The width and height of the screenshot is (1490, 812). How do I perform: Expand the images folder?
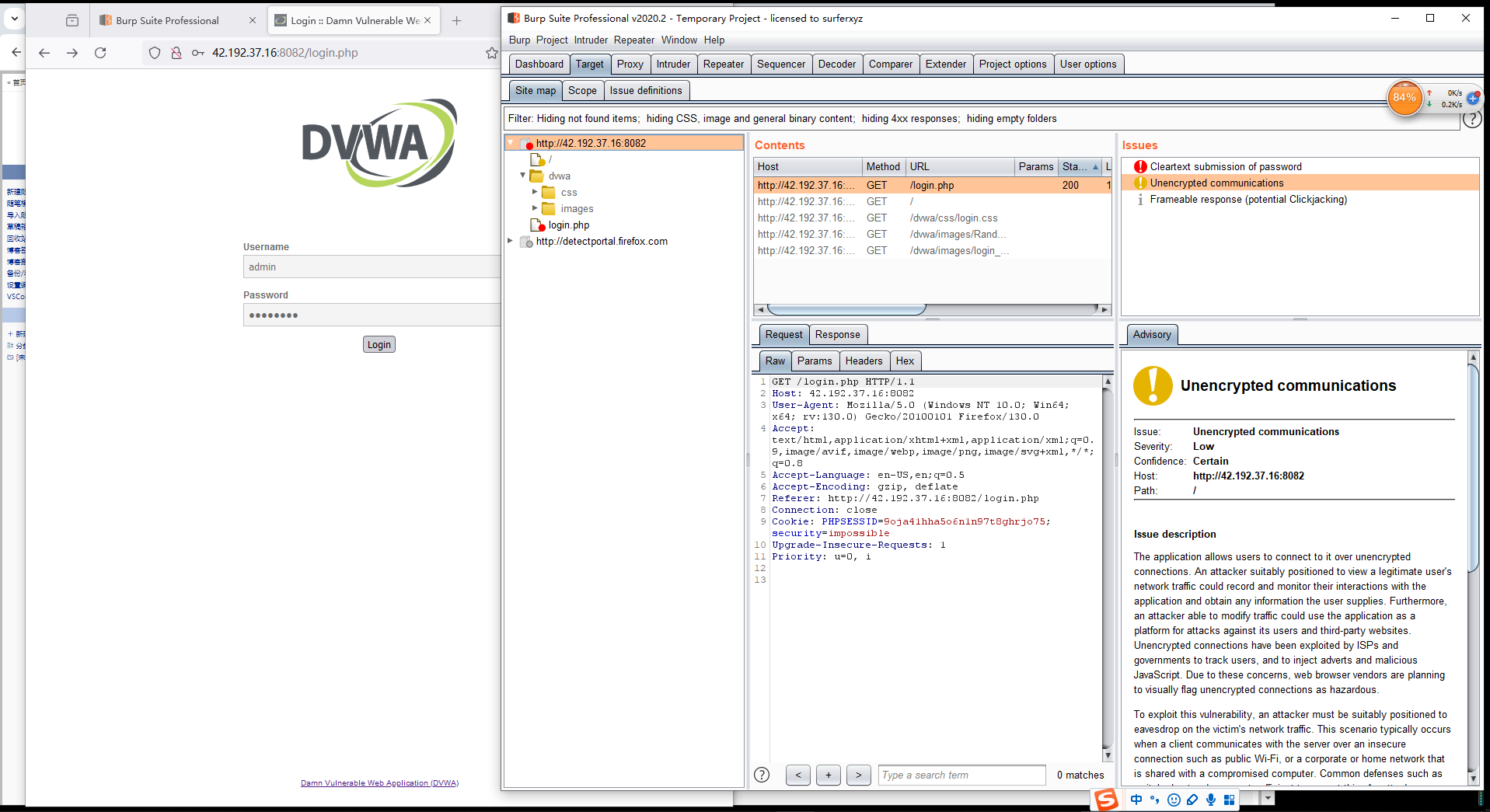click(x=535, y=208)
